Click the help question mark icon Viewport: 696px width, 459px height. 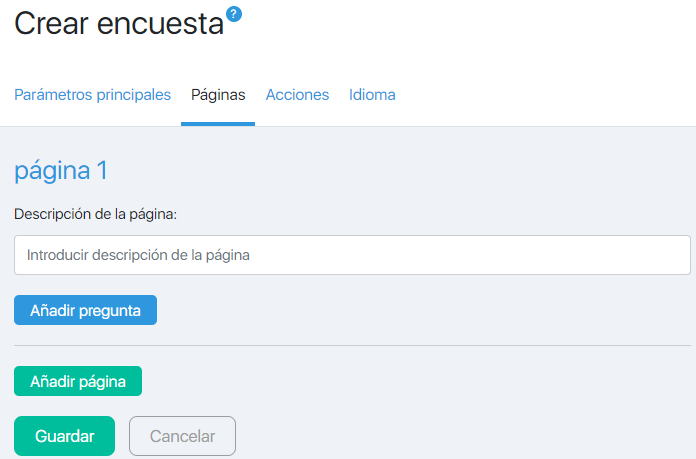[234, 13]
